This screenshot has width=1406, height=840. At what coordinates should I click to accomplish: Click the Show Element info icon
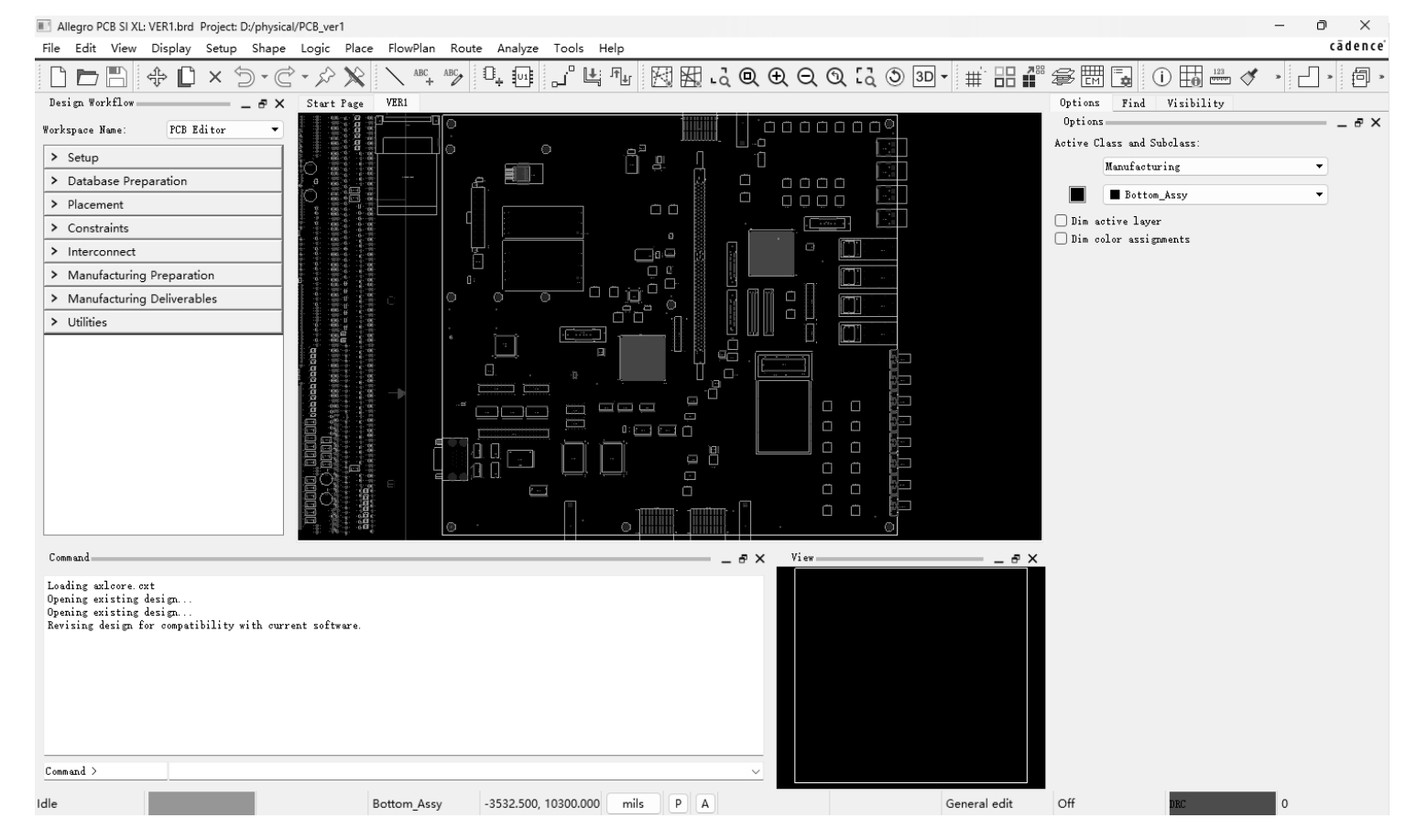click(1162, 78)
